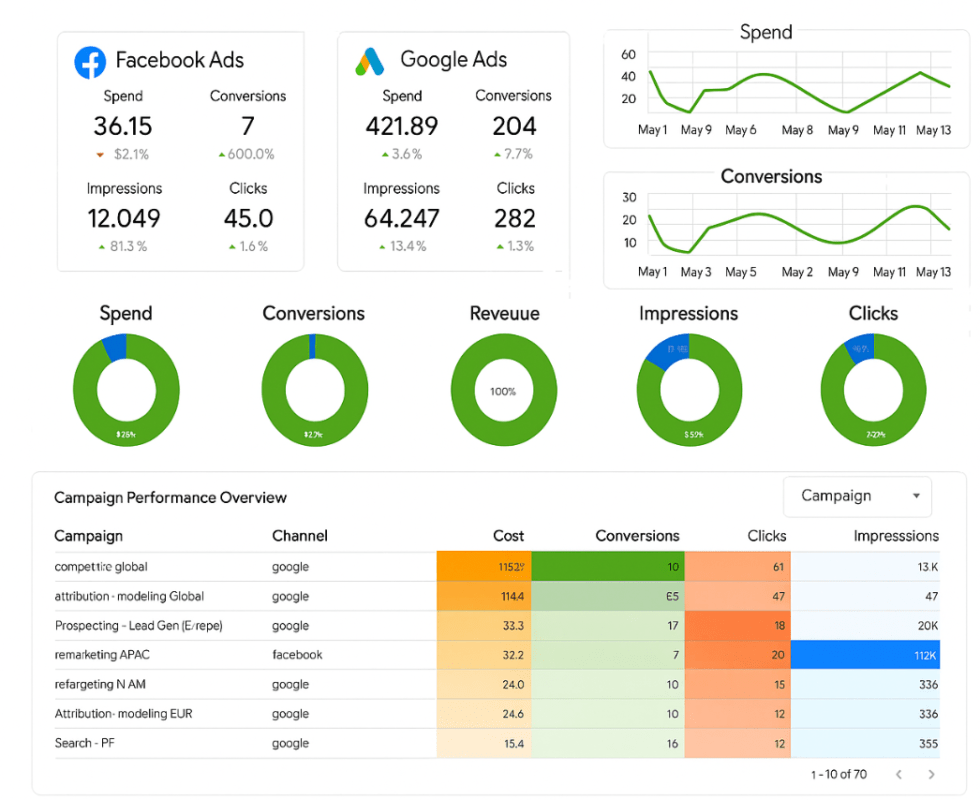Go to previous page of campaign table
Screen dimensions: 980x800
point(898,774)
